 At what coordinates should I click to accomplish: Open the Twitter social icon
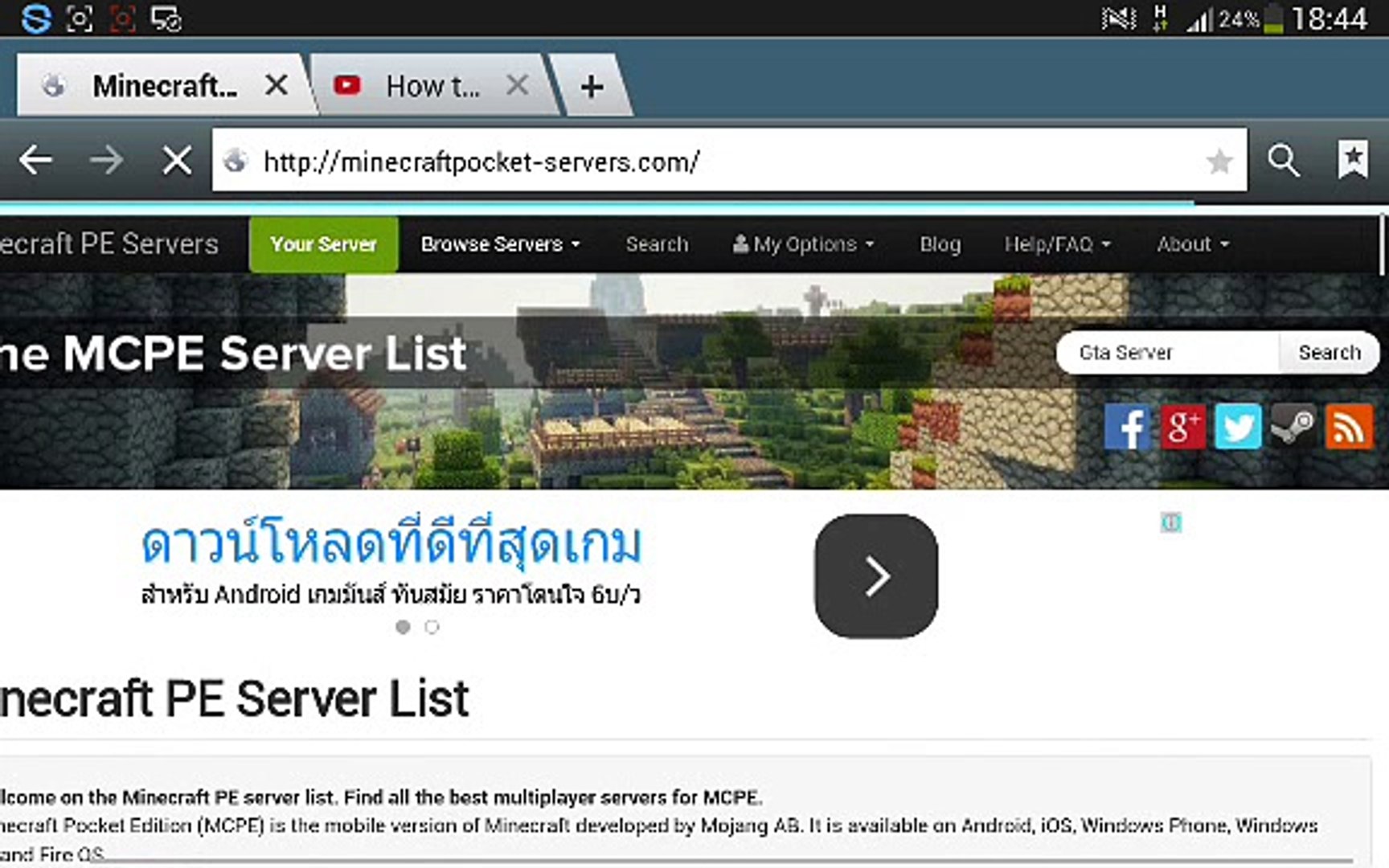point(1238,427)
